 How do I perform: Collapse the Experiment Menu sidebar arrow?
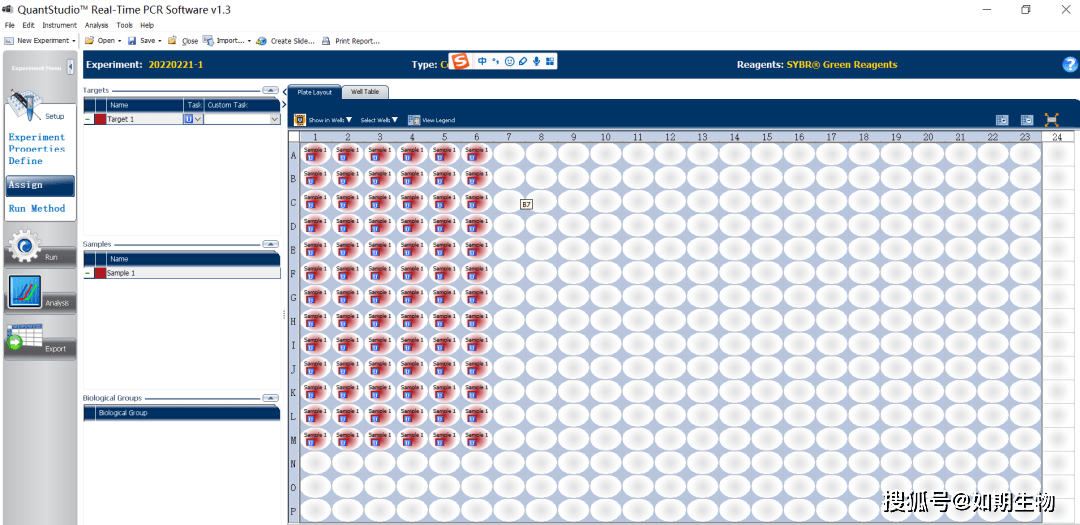tap(68, 68)
